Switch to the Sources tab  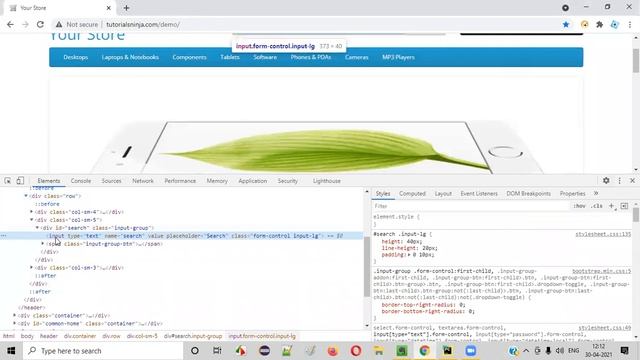tap(111, 181)
